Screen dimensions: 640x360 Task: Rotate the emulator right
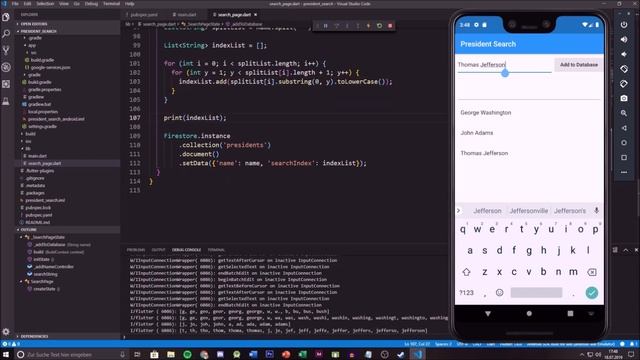pyautogui.click(x=624, y=84)
